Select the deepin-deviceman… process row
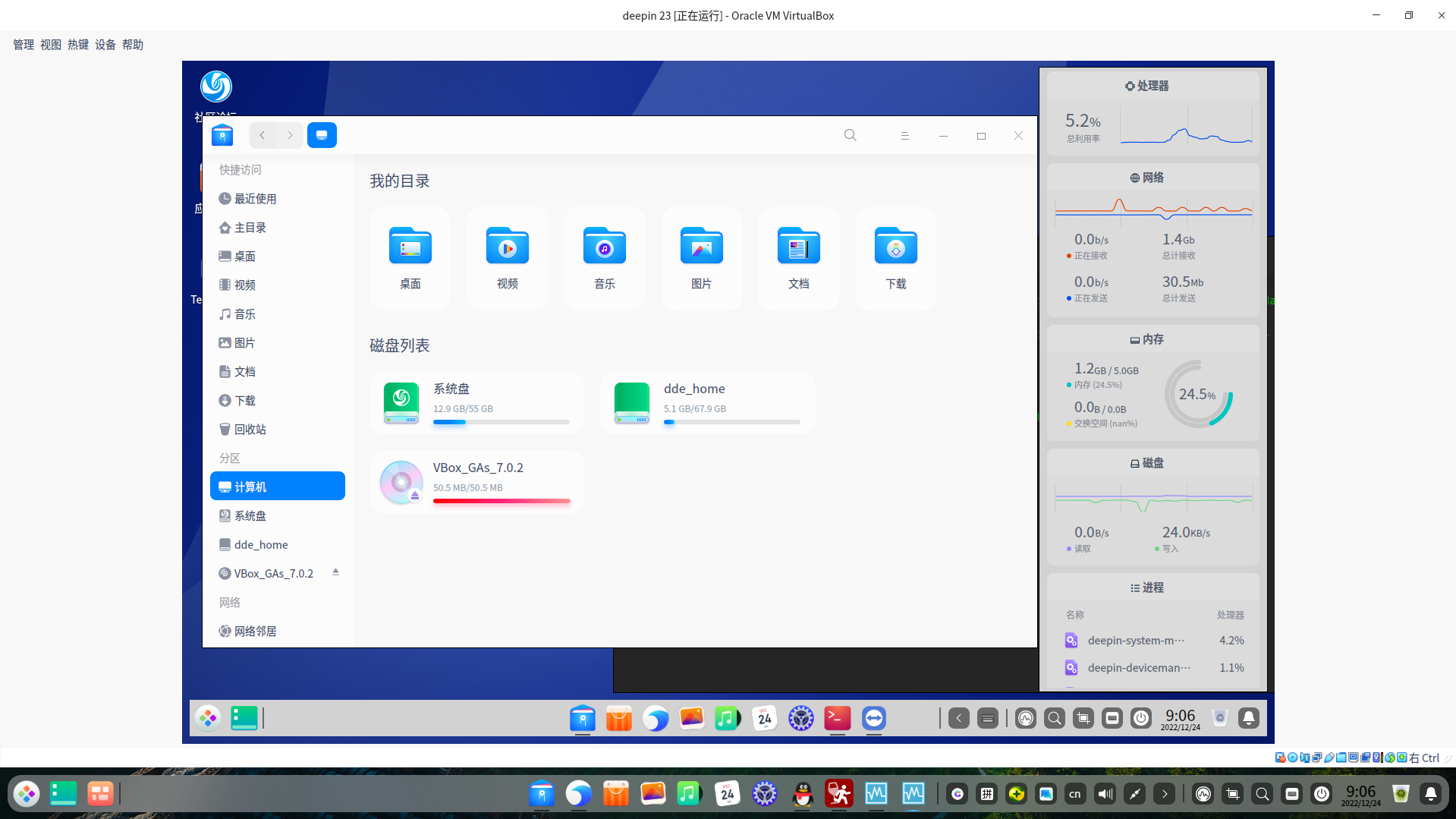 tap(1153, 668)
